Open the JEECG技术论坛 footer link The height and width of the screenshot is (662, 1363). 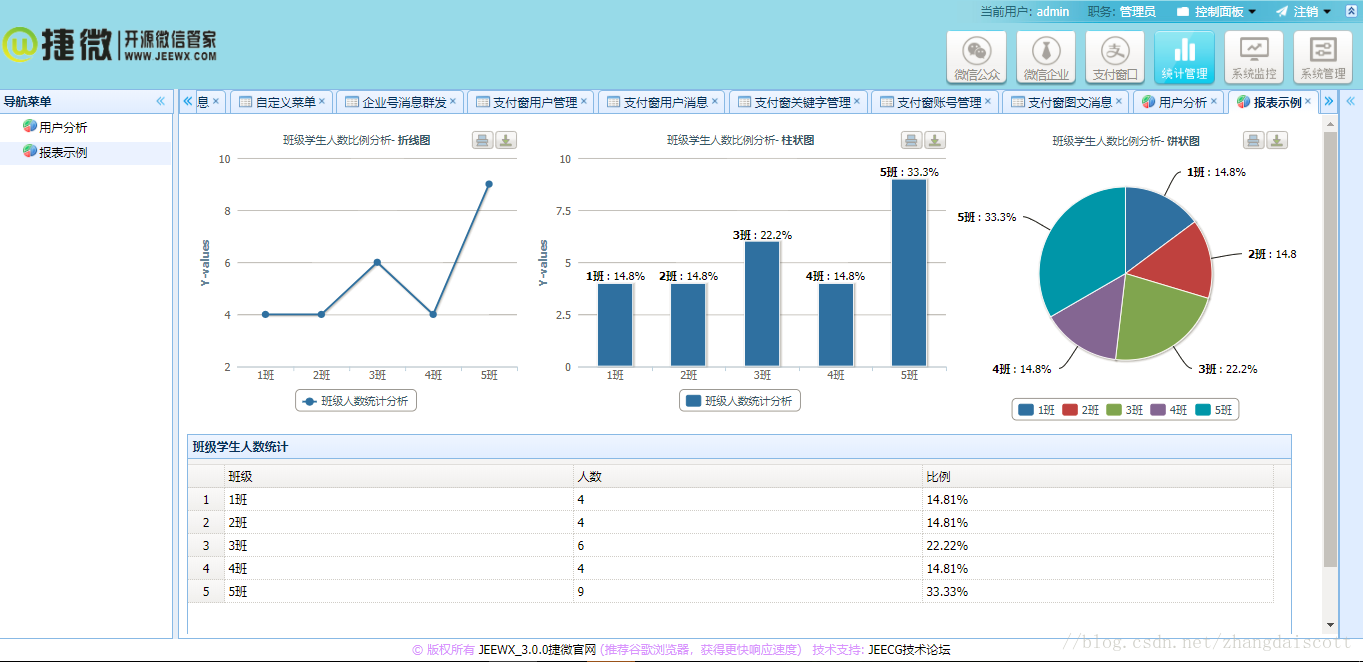[x=909, y=649]
